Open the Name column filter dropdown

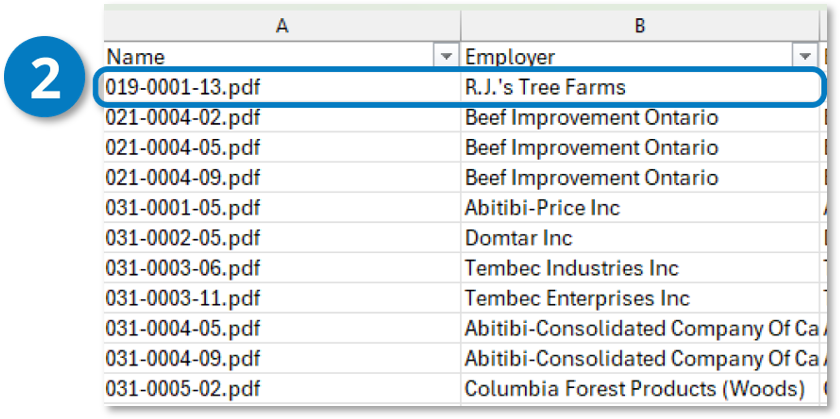coord(446,56)
